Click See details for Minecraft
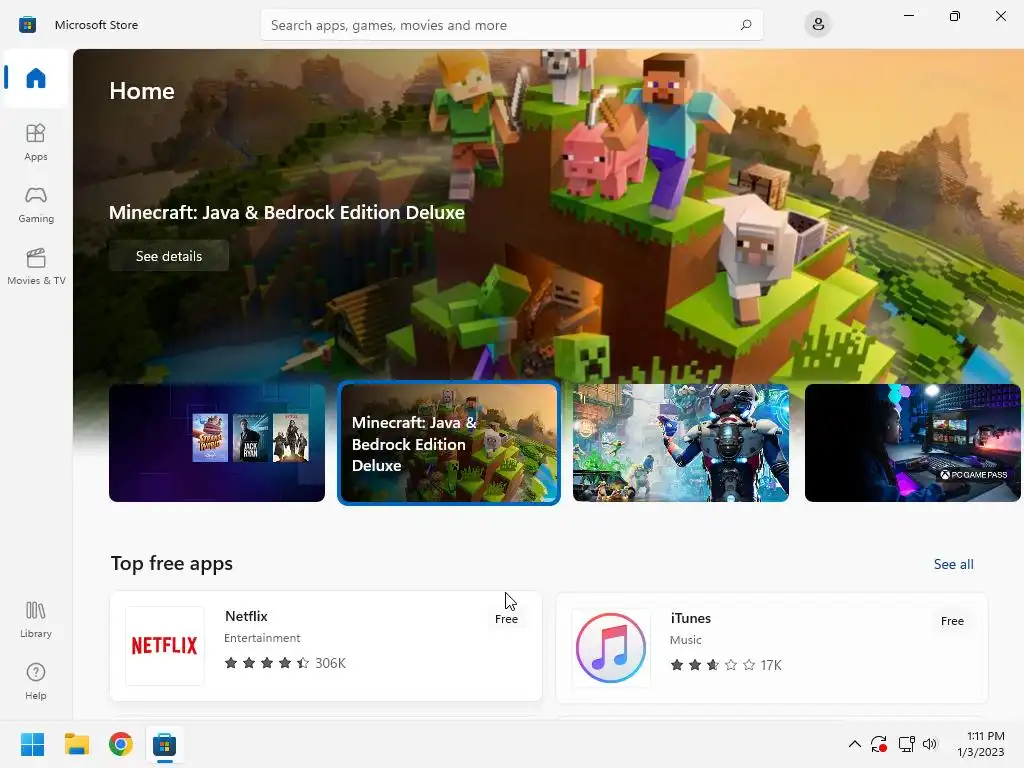The width and height of the screenshot is (1024, 768). [169, 256]
